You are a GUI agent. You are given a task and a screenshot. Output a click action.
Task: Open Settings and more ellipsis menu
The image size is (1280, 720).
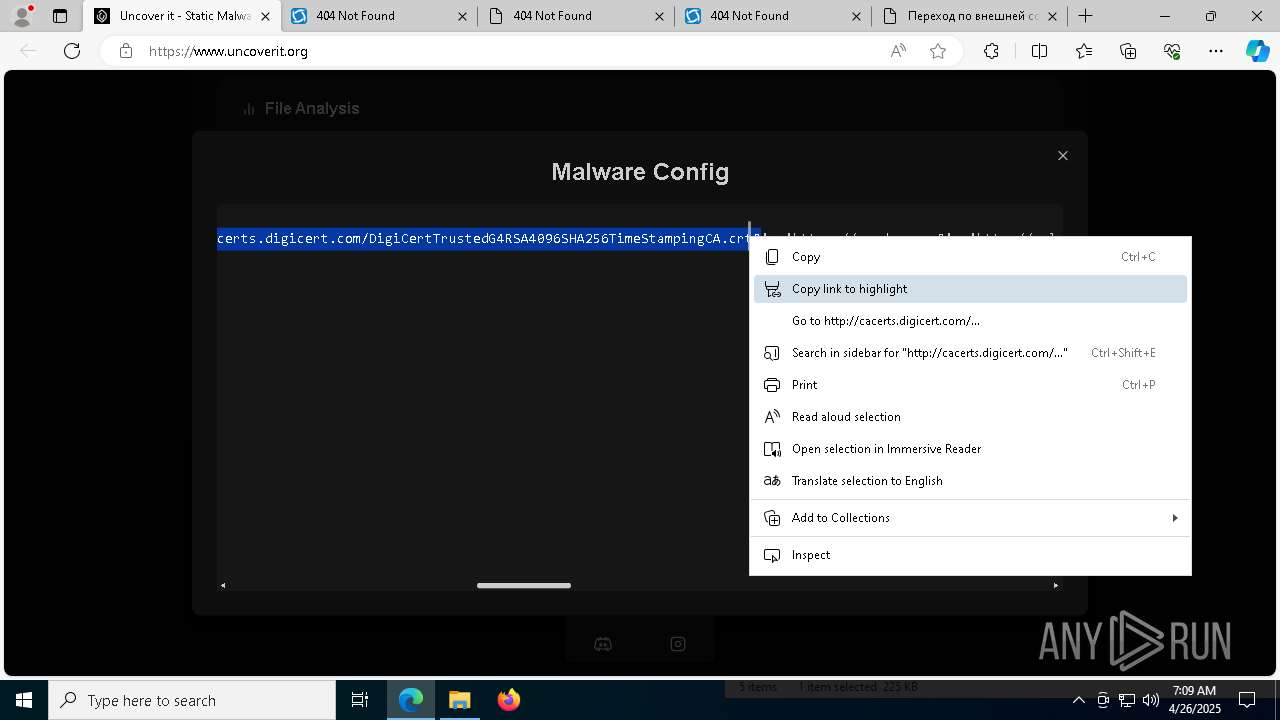pyautogui.click(x=1216, y=51)
